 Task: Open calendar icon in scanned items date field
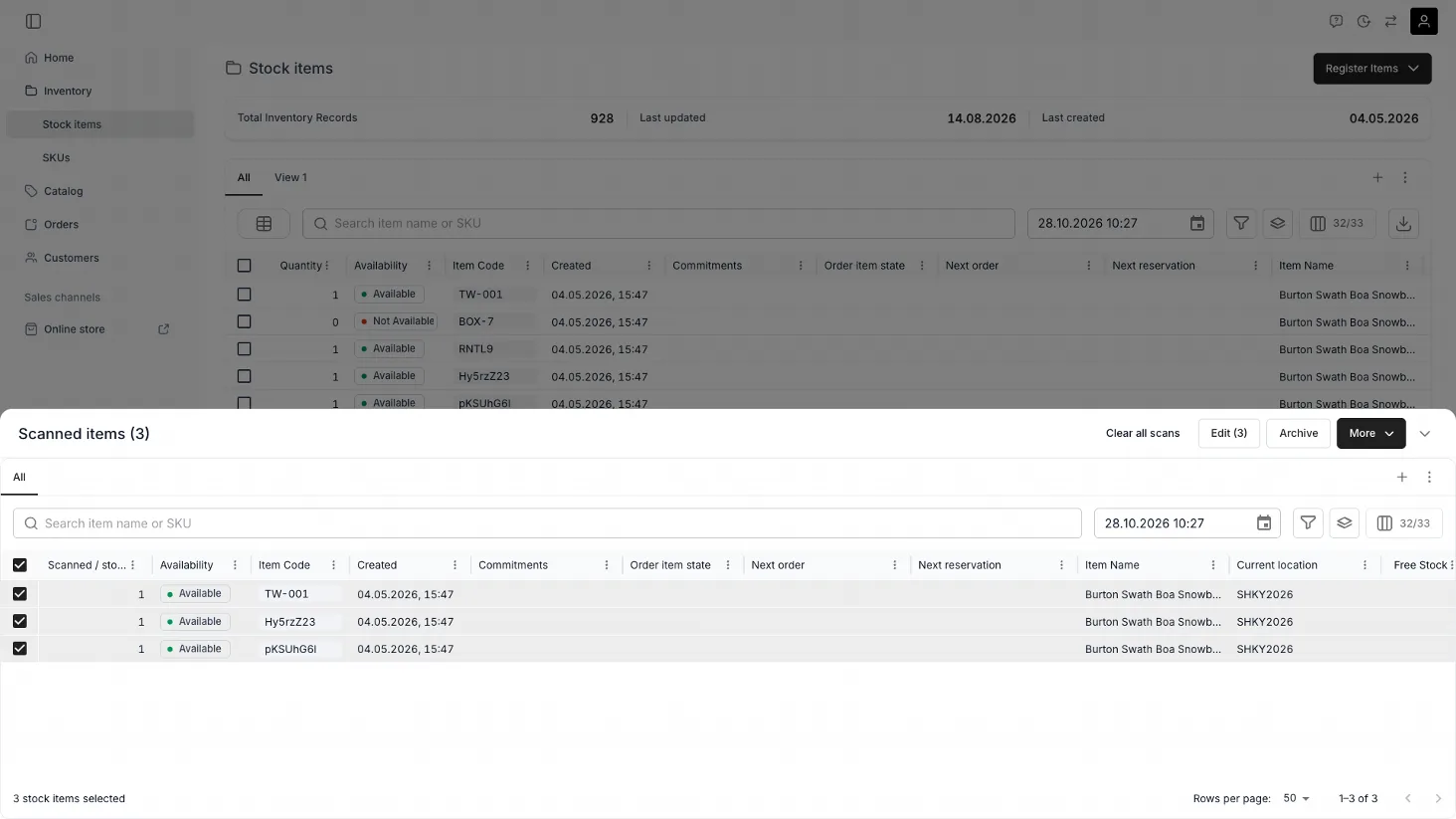click(x=1264, y=523)
